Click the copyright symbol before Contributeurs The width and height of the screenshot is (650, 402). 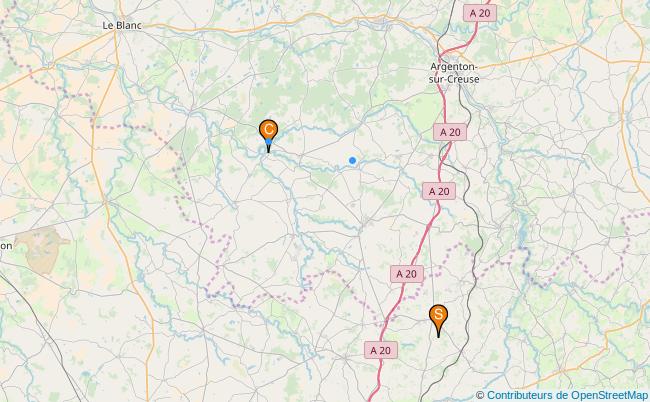(480, 395)
